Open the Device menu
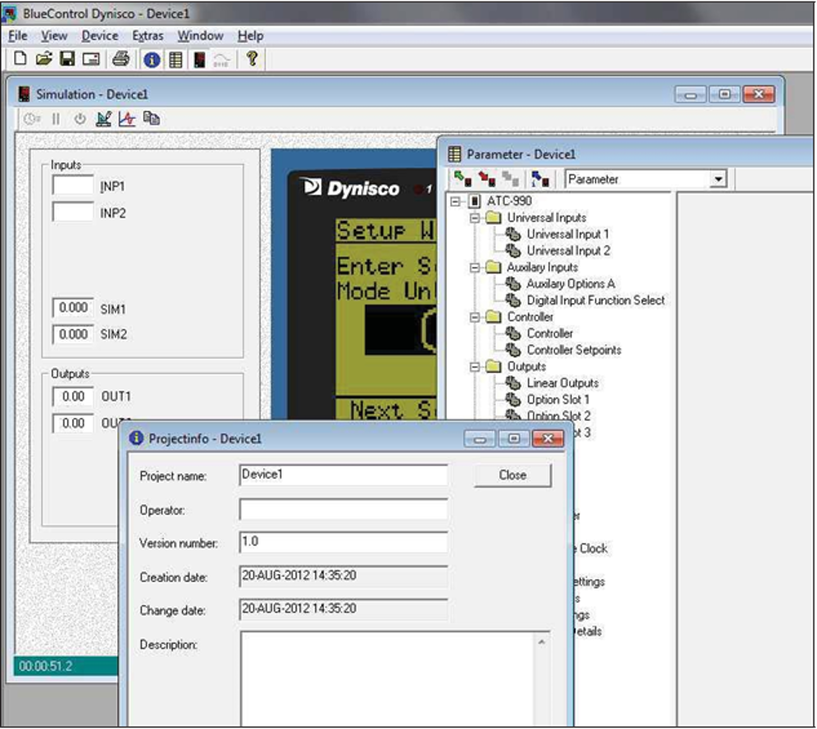Viewport: 817px width, 729px height. [100, 36]
